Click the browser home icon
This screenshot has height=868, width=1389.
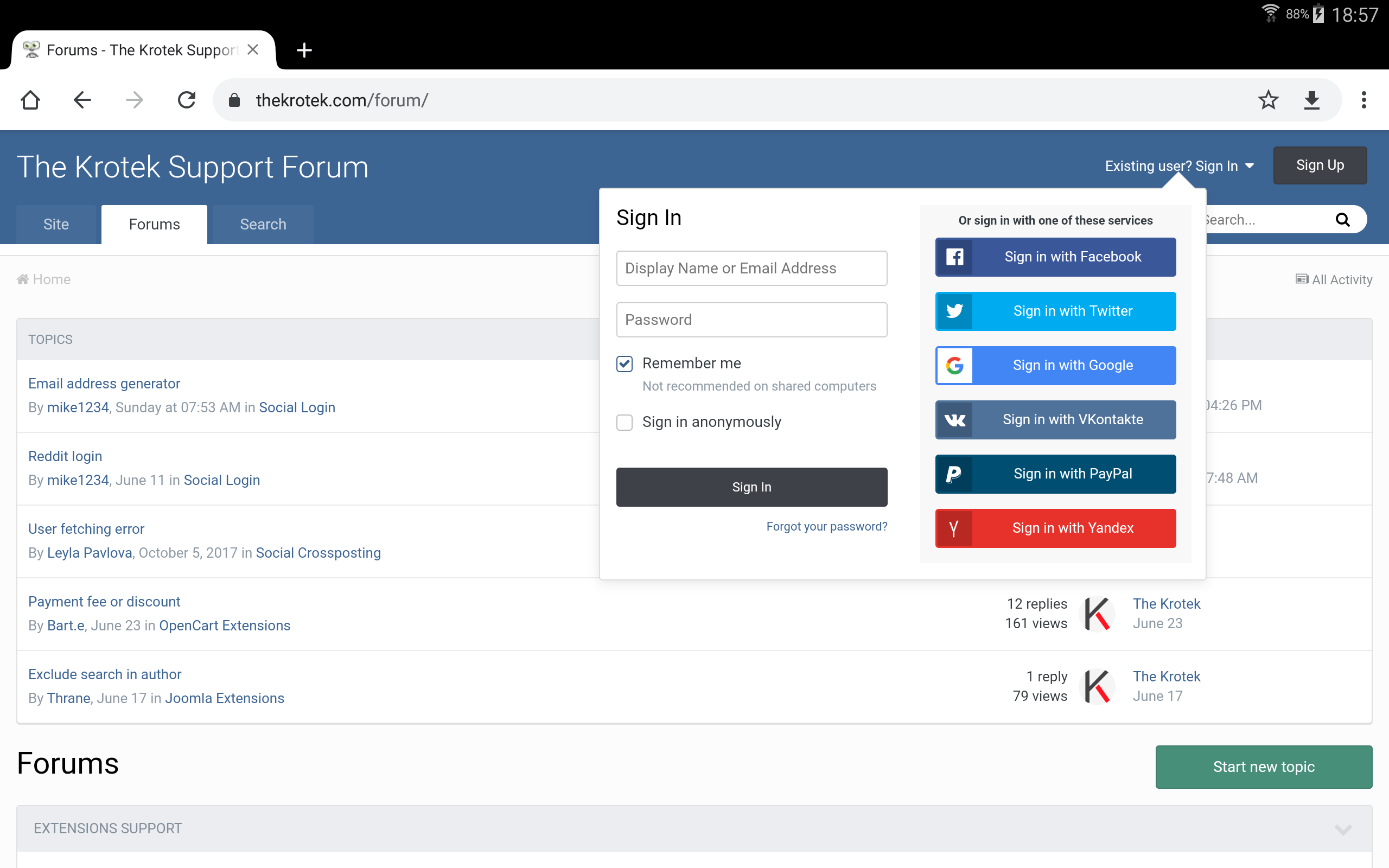(x=30, y=100)
